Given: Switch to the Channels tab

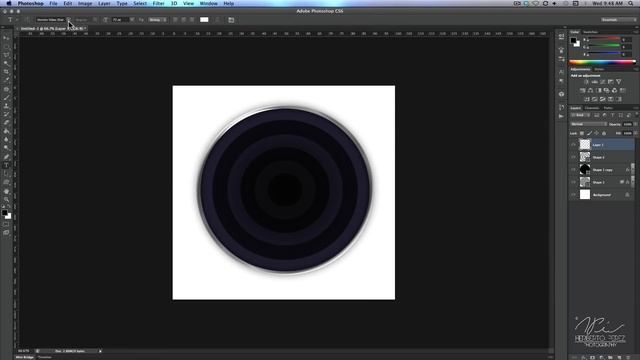Looking at the screenshot, I should coord(592,108).
